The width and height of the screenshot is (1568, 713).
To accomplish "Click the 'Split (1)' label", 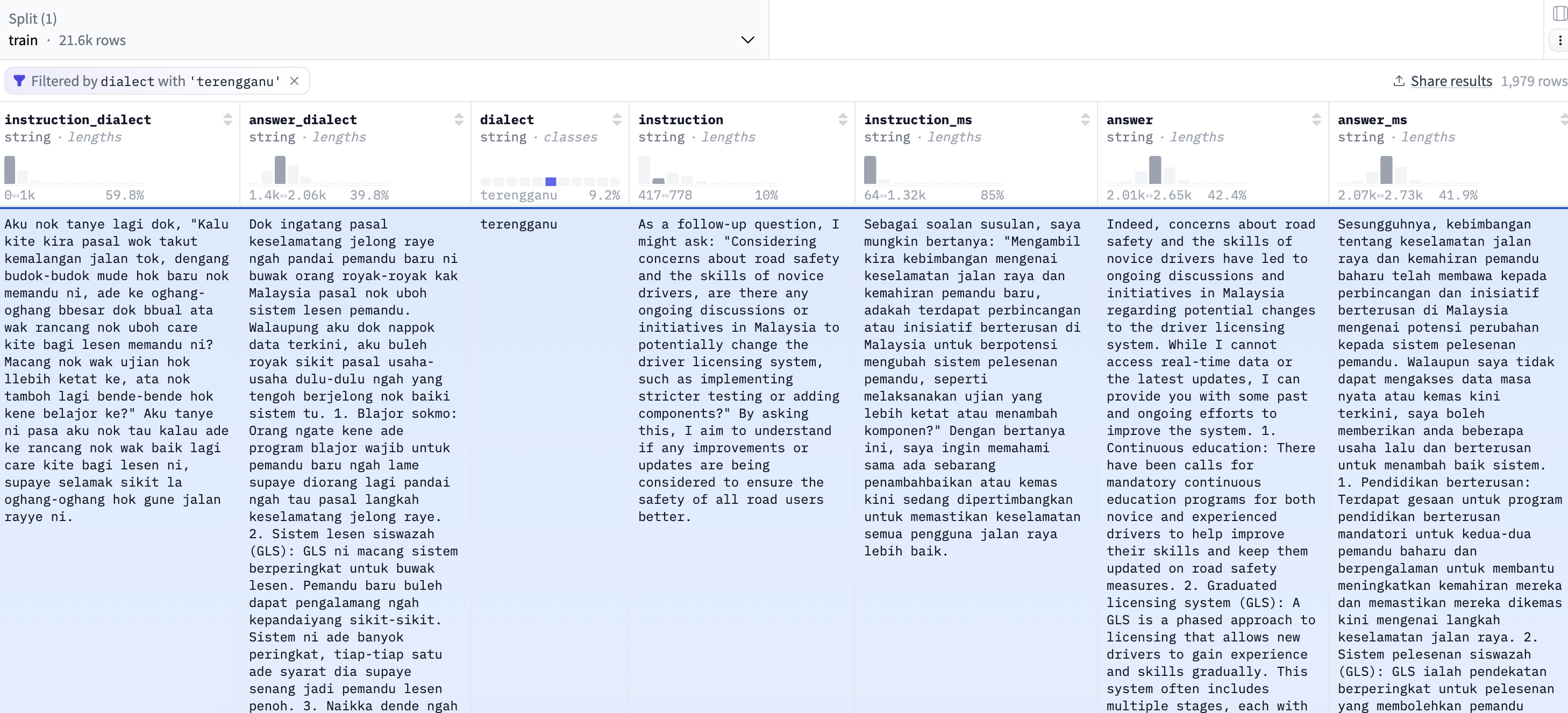I will (33, 19).
